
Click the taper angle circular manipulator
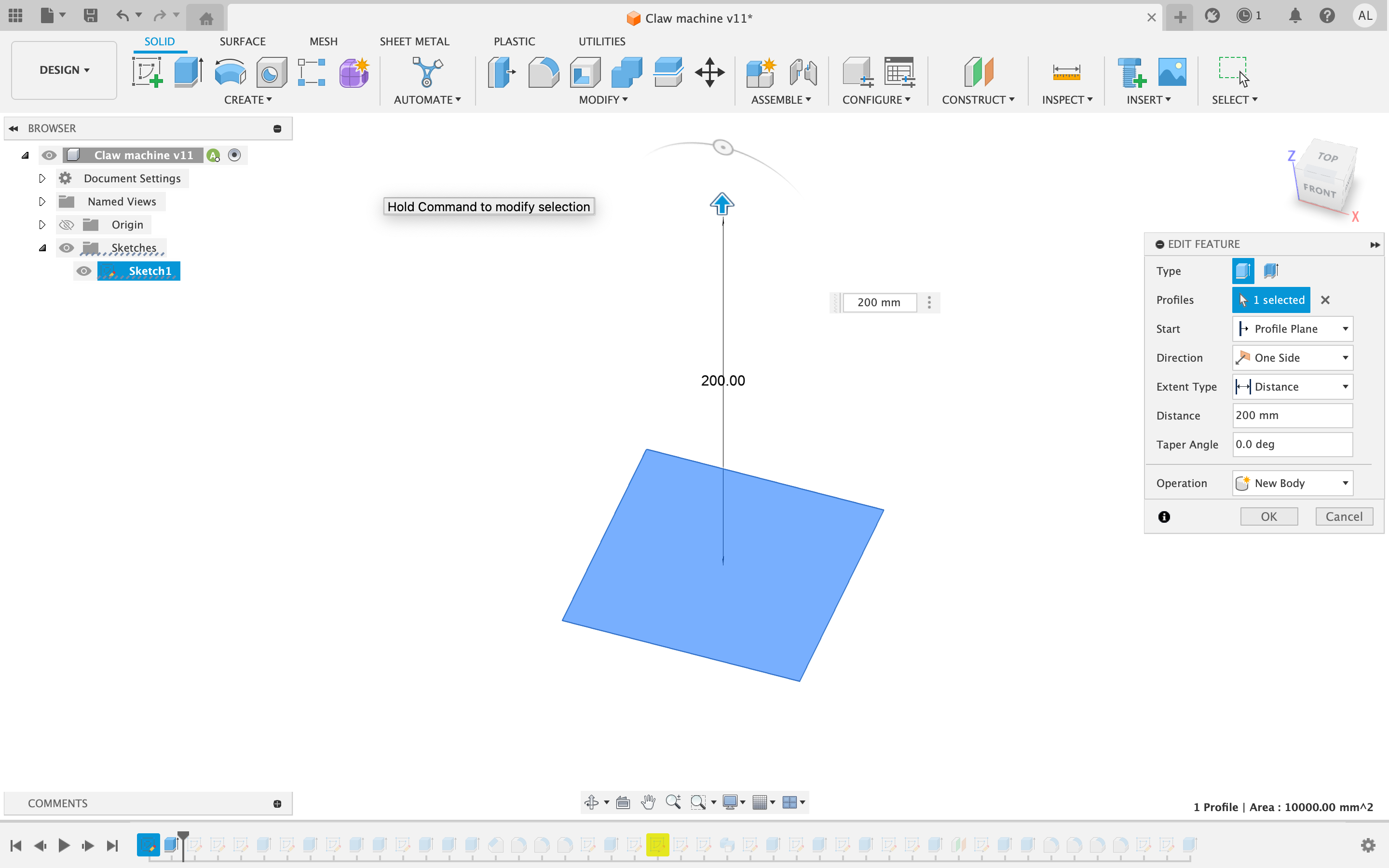click(x=723, y=148)
